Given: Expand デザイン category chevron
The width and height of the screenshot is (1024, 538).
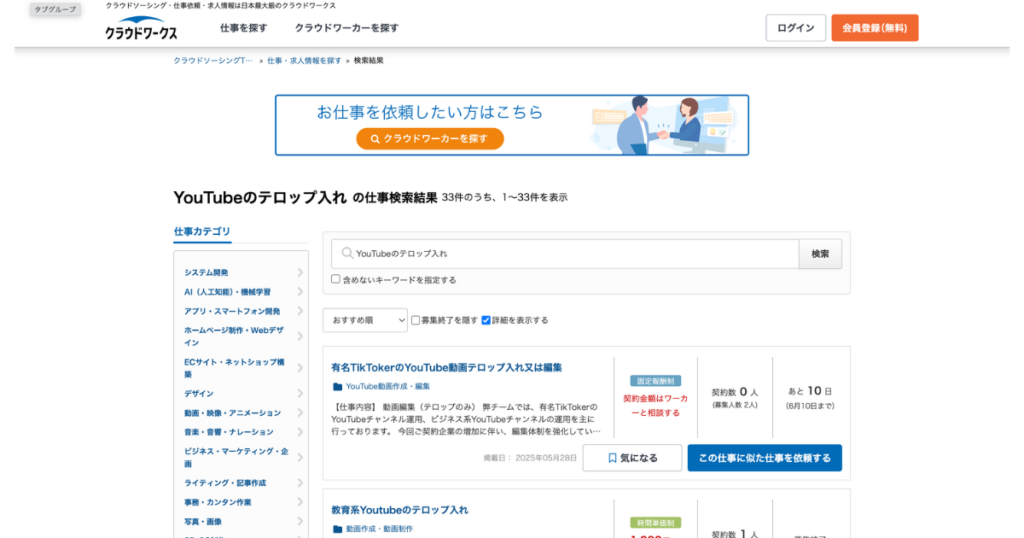Looking at the screenshot, I should coord(300,394).
